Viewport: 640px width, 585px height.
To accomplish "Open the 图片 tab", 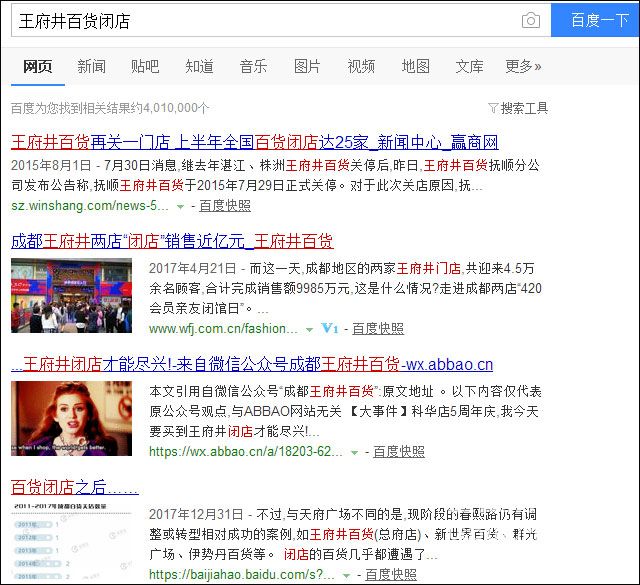I will coord(307,66).
